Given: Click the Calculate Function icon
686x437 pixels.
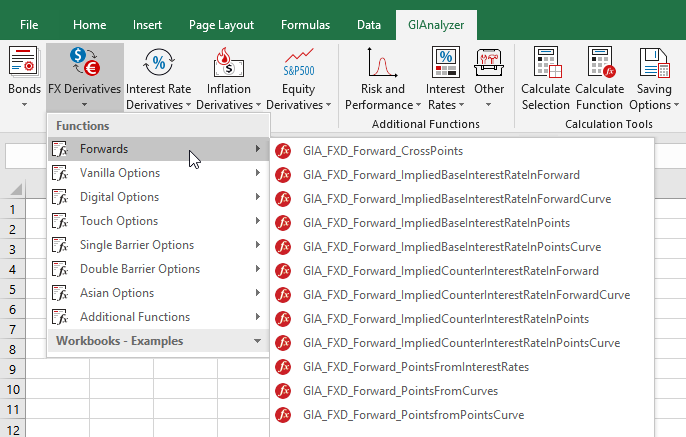Looking at the screenshot, I should point(602,63).
